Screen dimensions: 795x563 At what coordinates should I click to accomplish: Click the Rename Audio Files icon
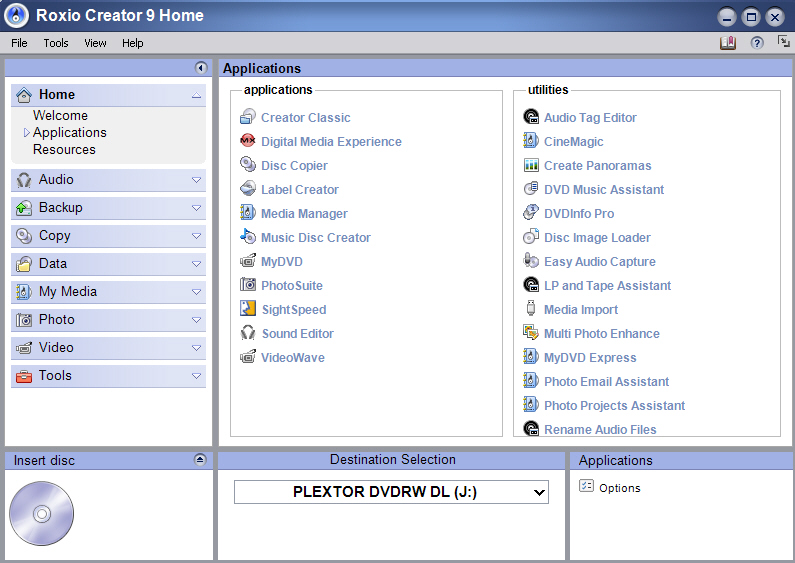(531, 429)
